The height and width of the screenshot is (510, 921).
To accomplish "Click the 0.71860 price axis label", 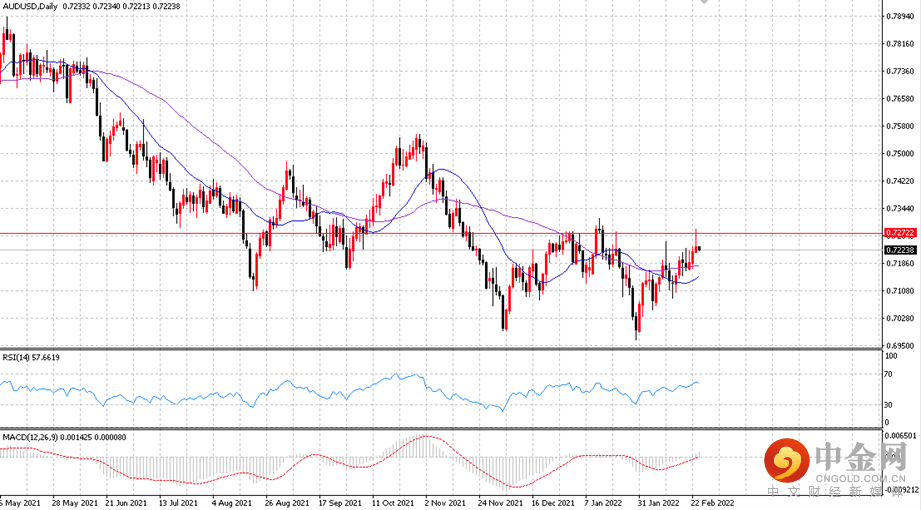I will tap(900, 264).
